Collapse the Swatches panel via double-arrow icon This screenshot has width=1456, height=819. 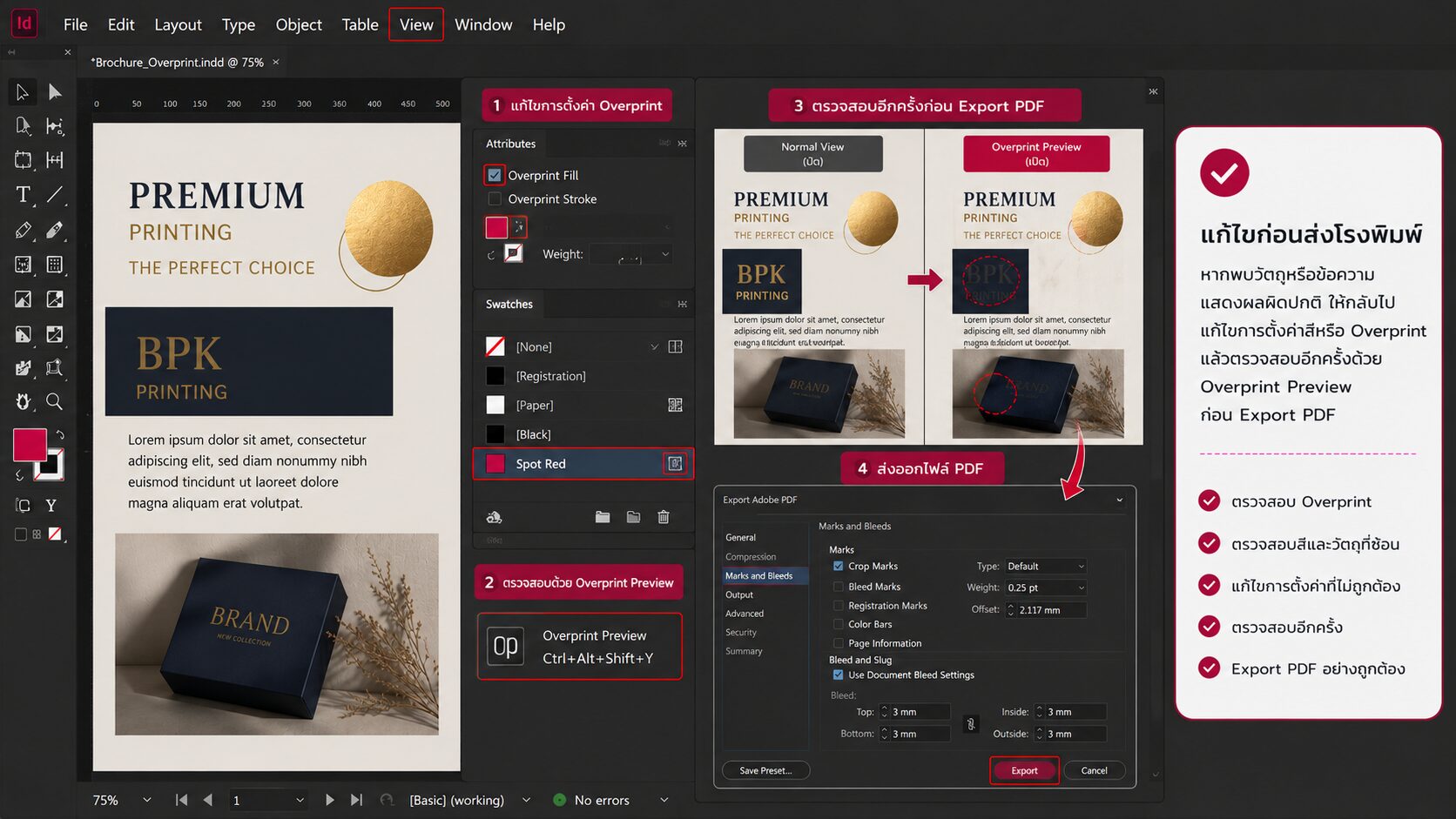pos(682,304)
